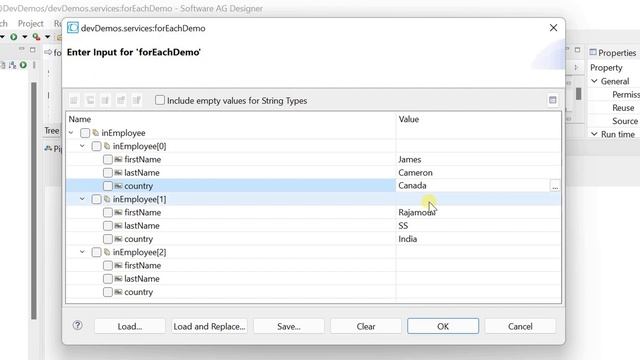Click string icon beside inEmployee[2] firstName
The image size is (640, 360).
tap(118, 265)
